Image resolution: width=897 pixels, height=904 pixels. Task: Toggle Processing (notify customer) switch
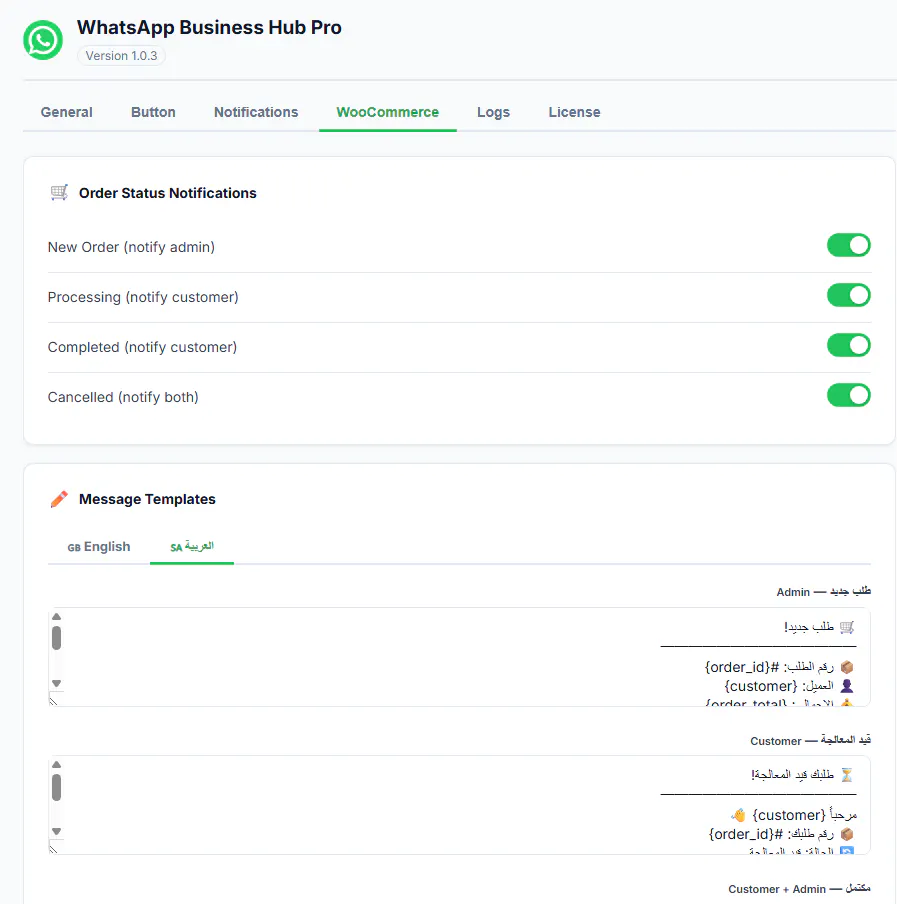849,295
